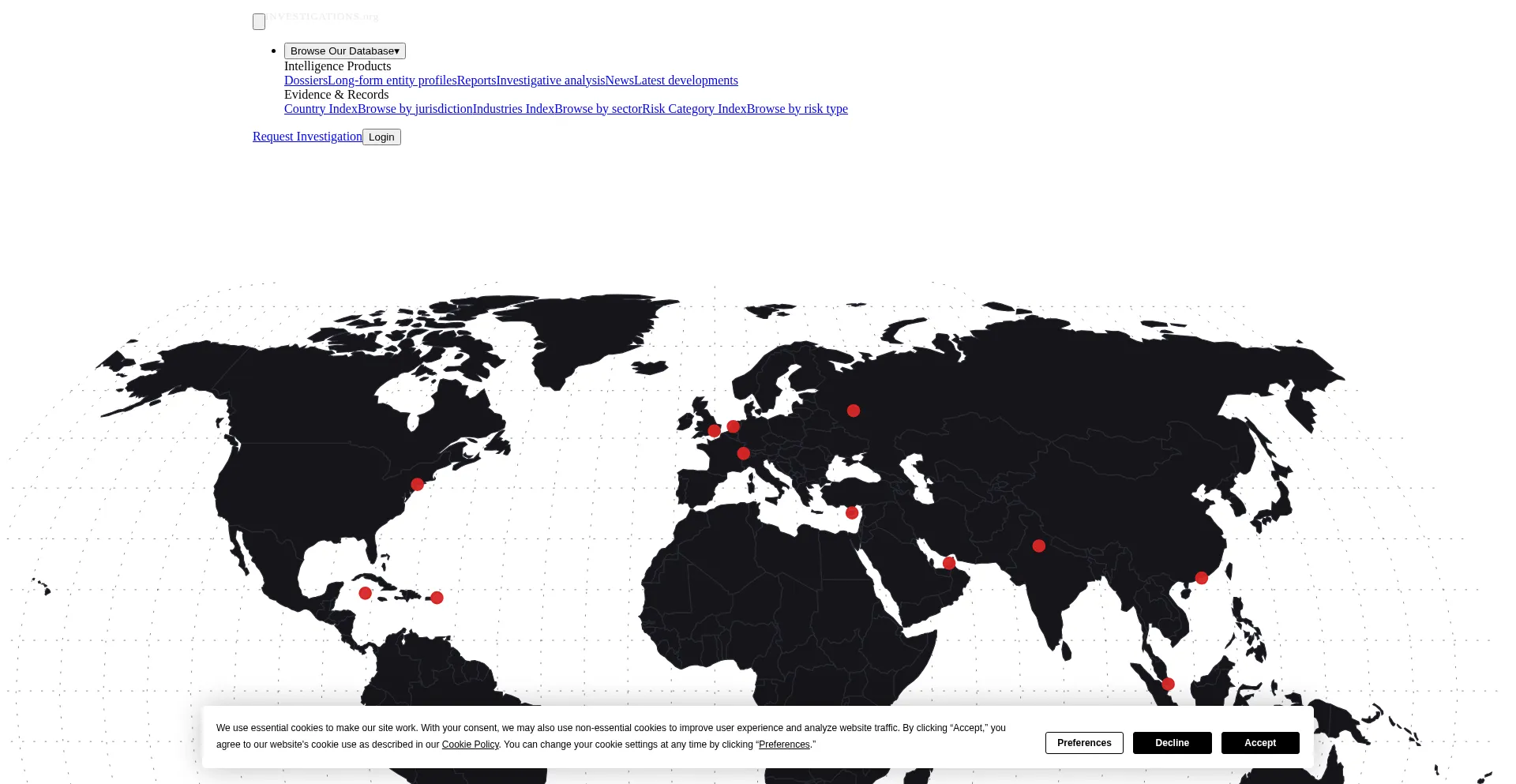Select the red marker on China's southern coast
This screenshot has height=784, width=1516.
tap(1202, 578)
